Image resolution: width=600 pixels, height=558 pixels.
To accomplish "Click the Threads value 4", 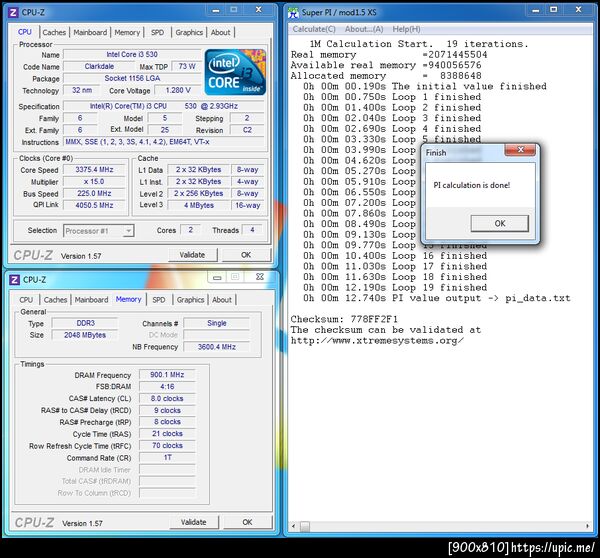I will 252,230.
